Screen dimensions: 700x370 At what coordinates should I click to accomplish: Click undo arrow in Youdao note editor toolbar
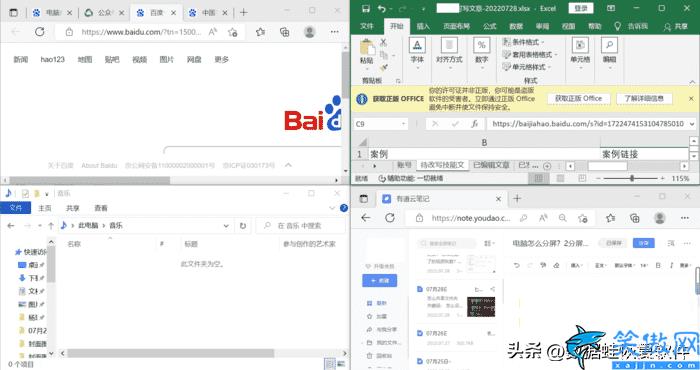coord(517,265)
